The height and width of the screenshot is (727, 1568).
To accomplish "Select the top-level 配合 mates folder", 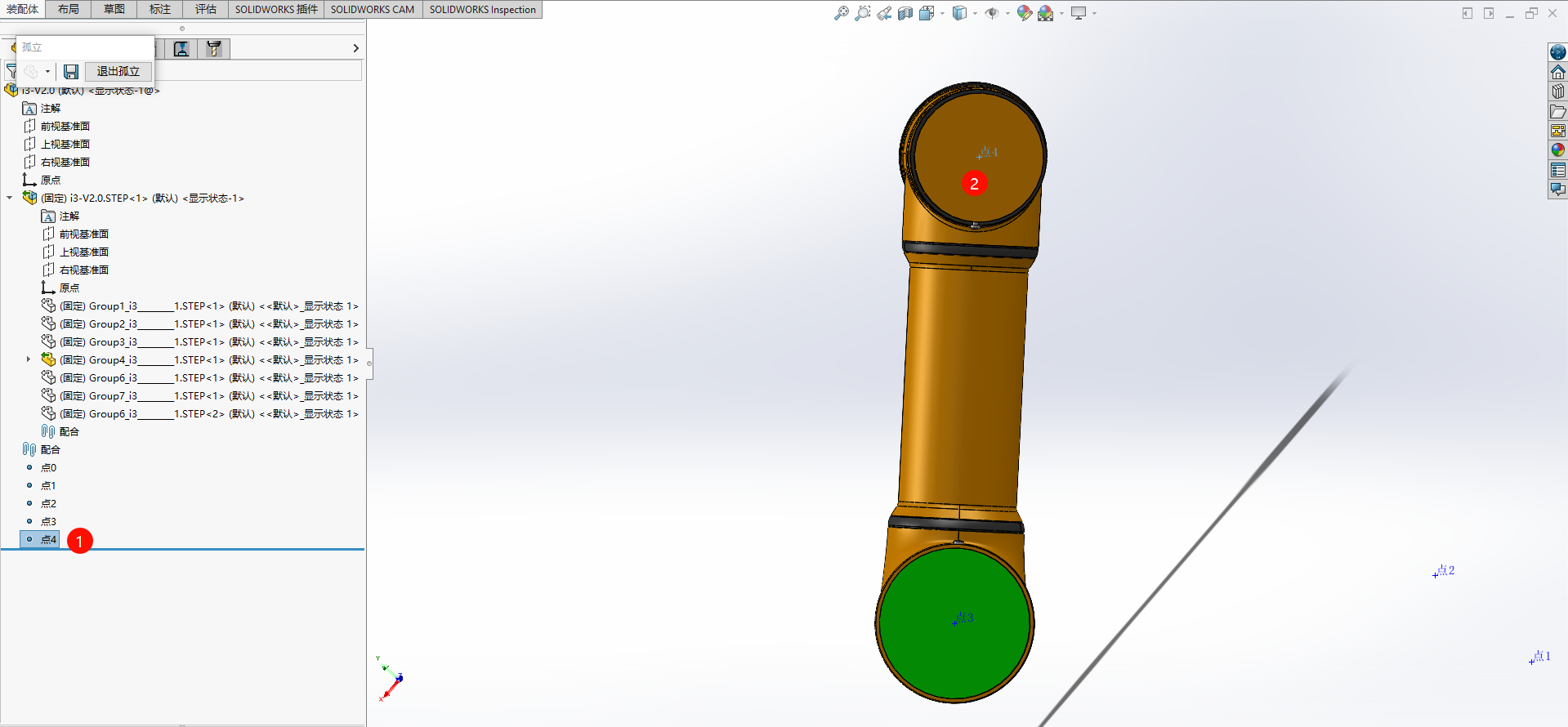I will [42, 449].
